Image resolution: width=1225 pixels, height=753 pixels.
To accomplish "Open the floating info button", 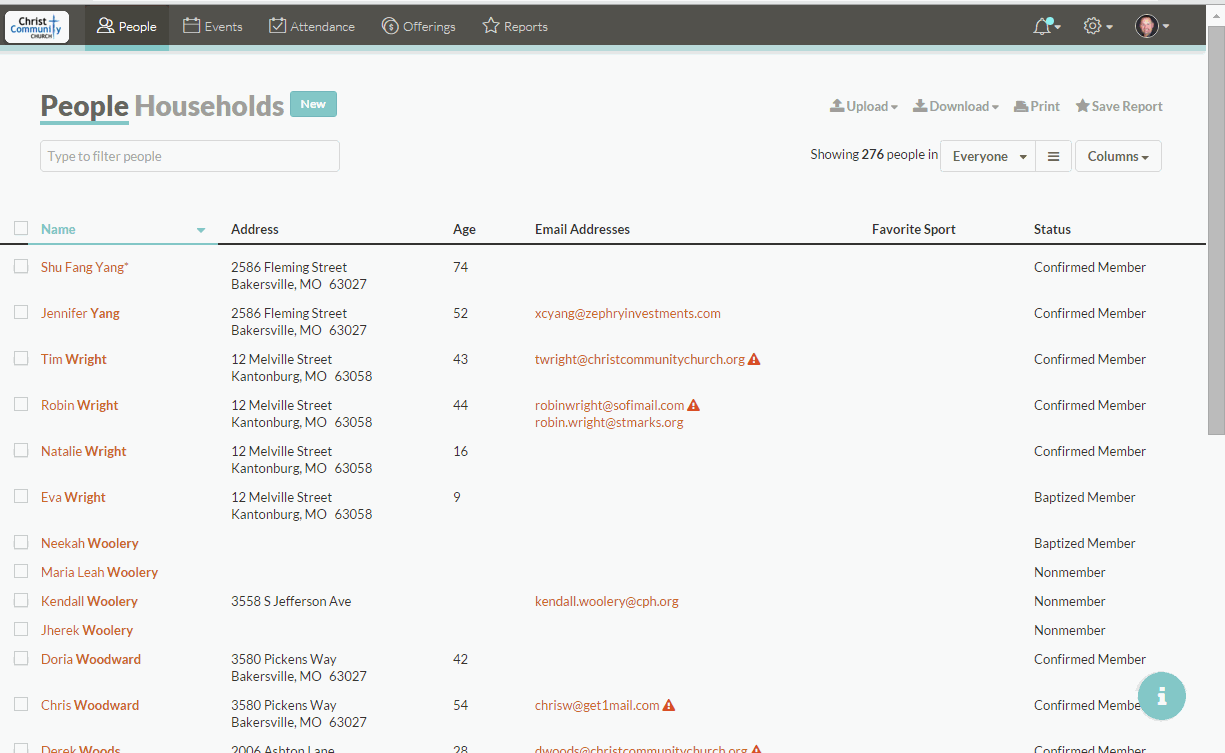I will (1161, 695).
